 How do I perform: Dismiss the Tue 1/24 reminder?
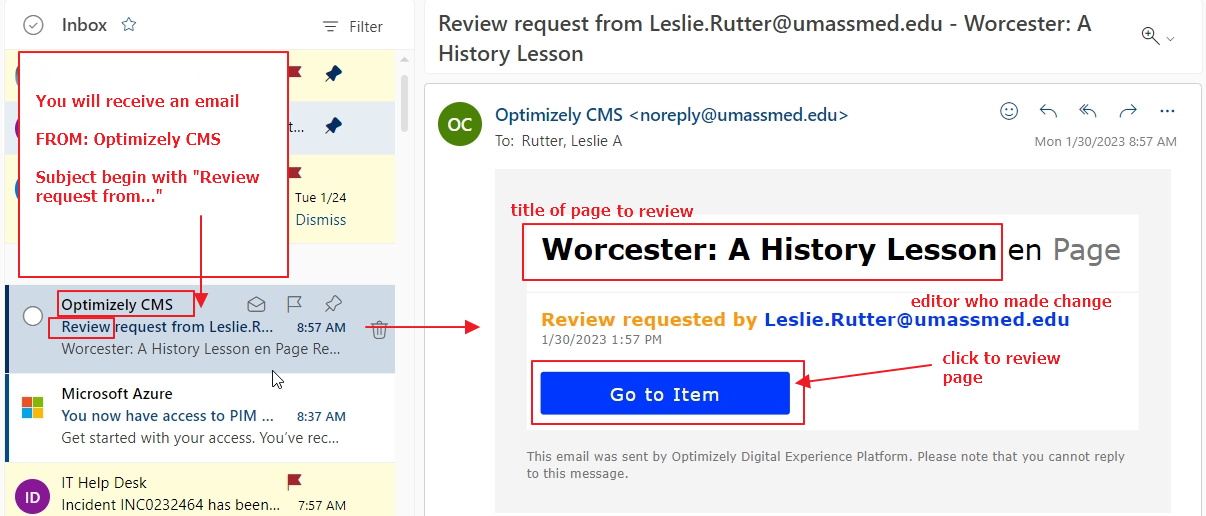[321, 220]
